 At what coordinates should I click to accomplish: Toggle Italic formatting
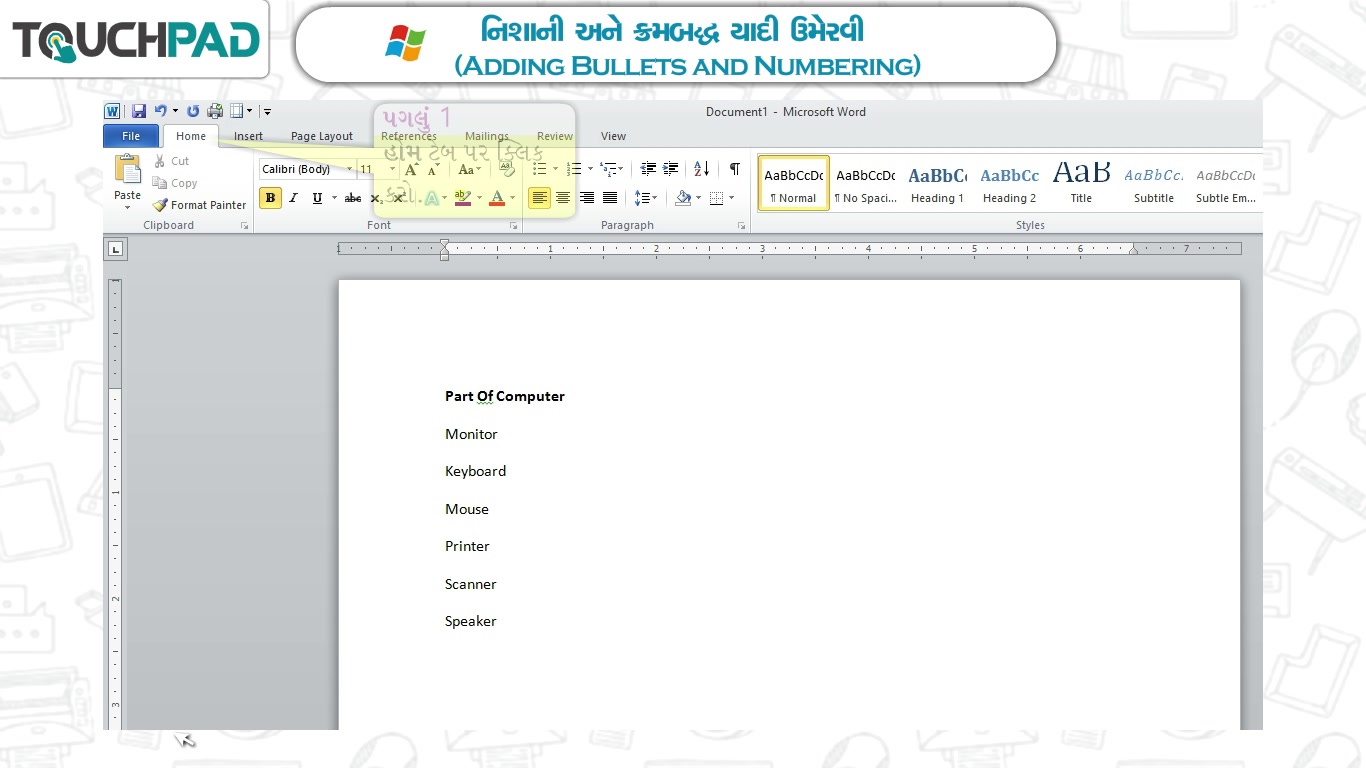tap(294, 198)
